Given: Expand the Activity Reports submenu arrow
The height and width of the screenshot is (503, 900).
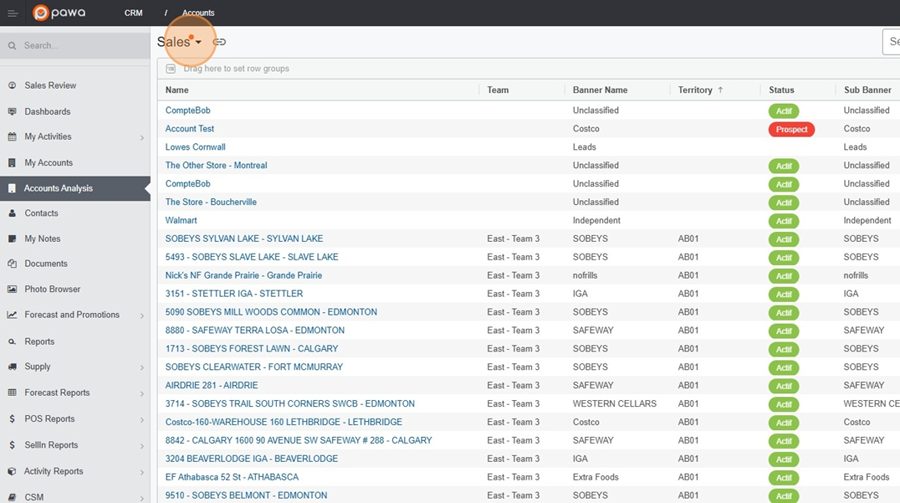Looking at the screenshot, I should click(142, 473).
